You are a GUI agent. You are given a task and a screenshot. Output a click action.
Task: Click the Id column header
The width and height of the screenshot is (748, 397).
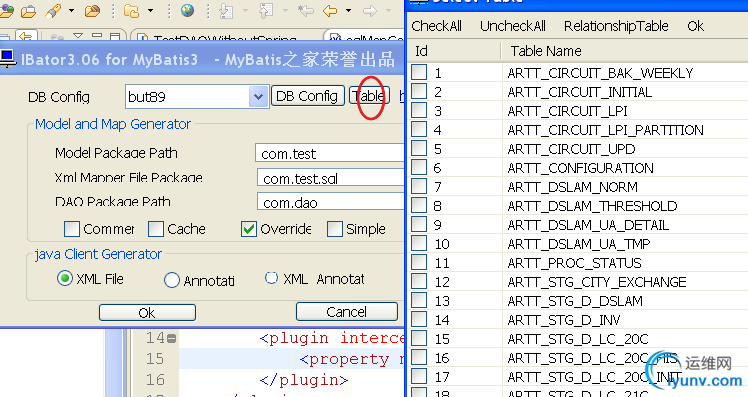tap(455, 51)
